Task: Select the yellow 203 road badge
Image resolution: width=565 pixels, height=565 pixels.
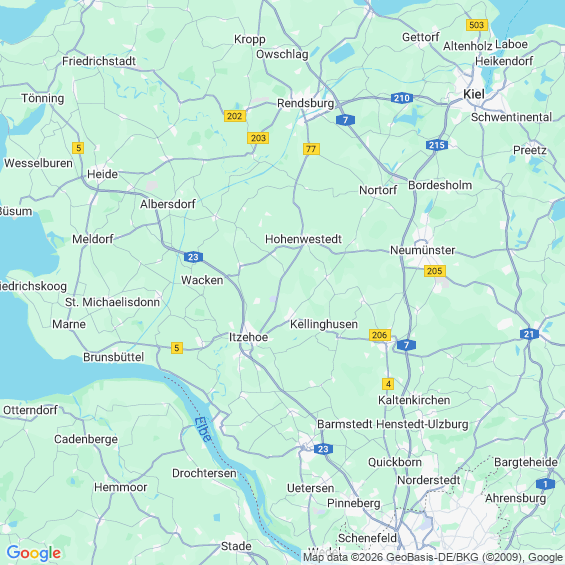Action: point(258,138)
